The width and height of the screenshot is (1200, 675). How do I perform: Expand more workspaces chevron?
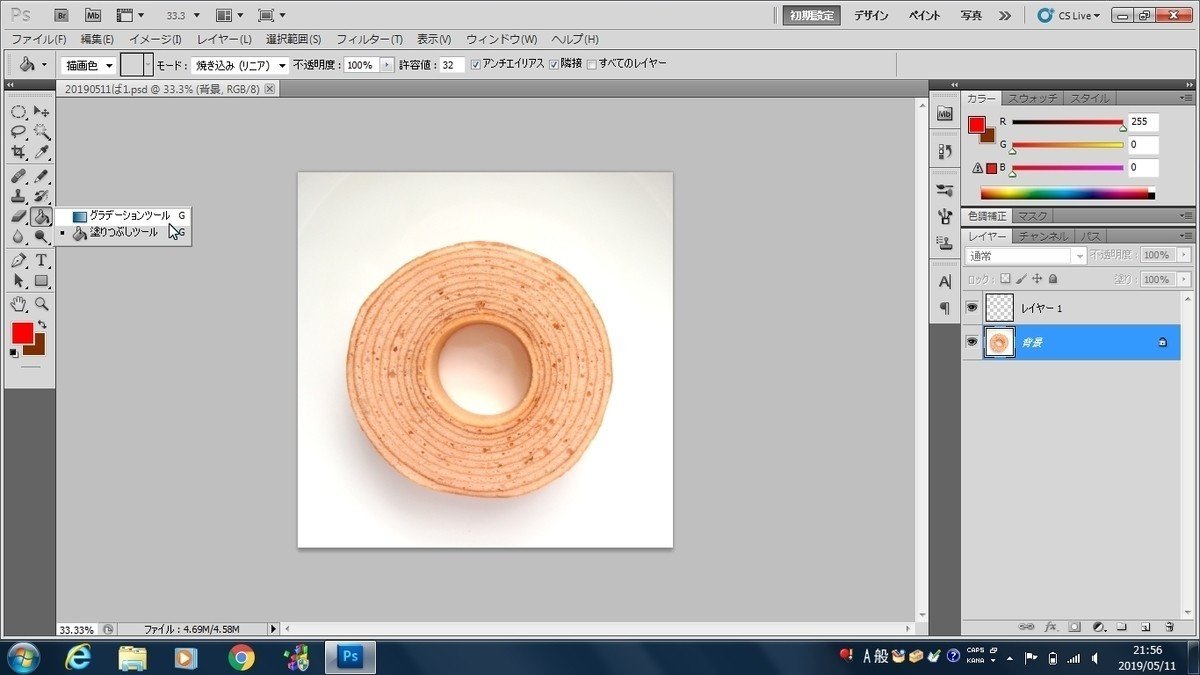click(1005, 15)
